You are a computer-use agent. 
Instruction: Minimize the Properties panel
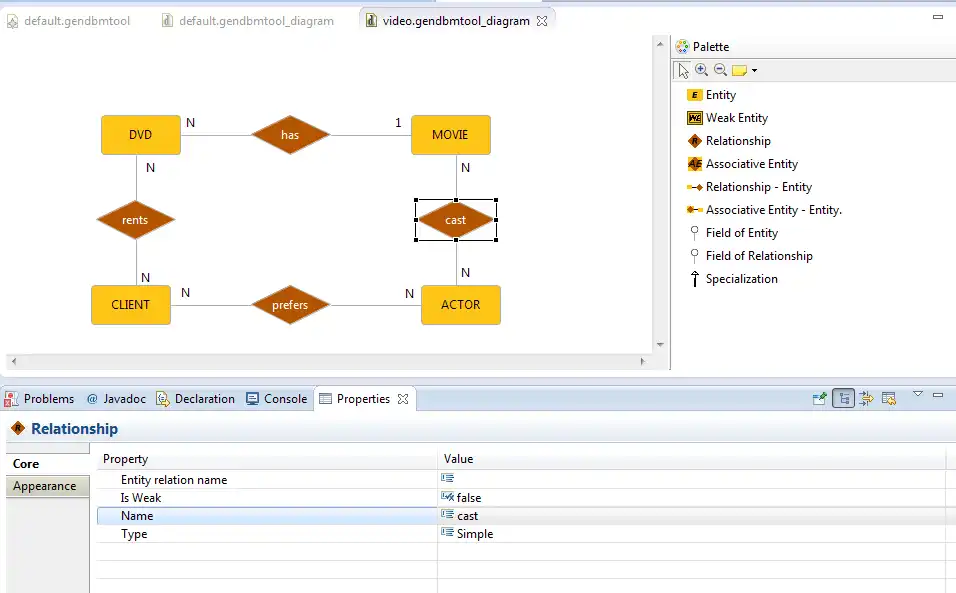938,395
